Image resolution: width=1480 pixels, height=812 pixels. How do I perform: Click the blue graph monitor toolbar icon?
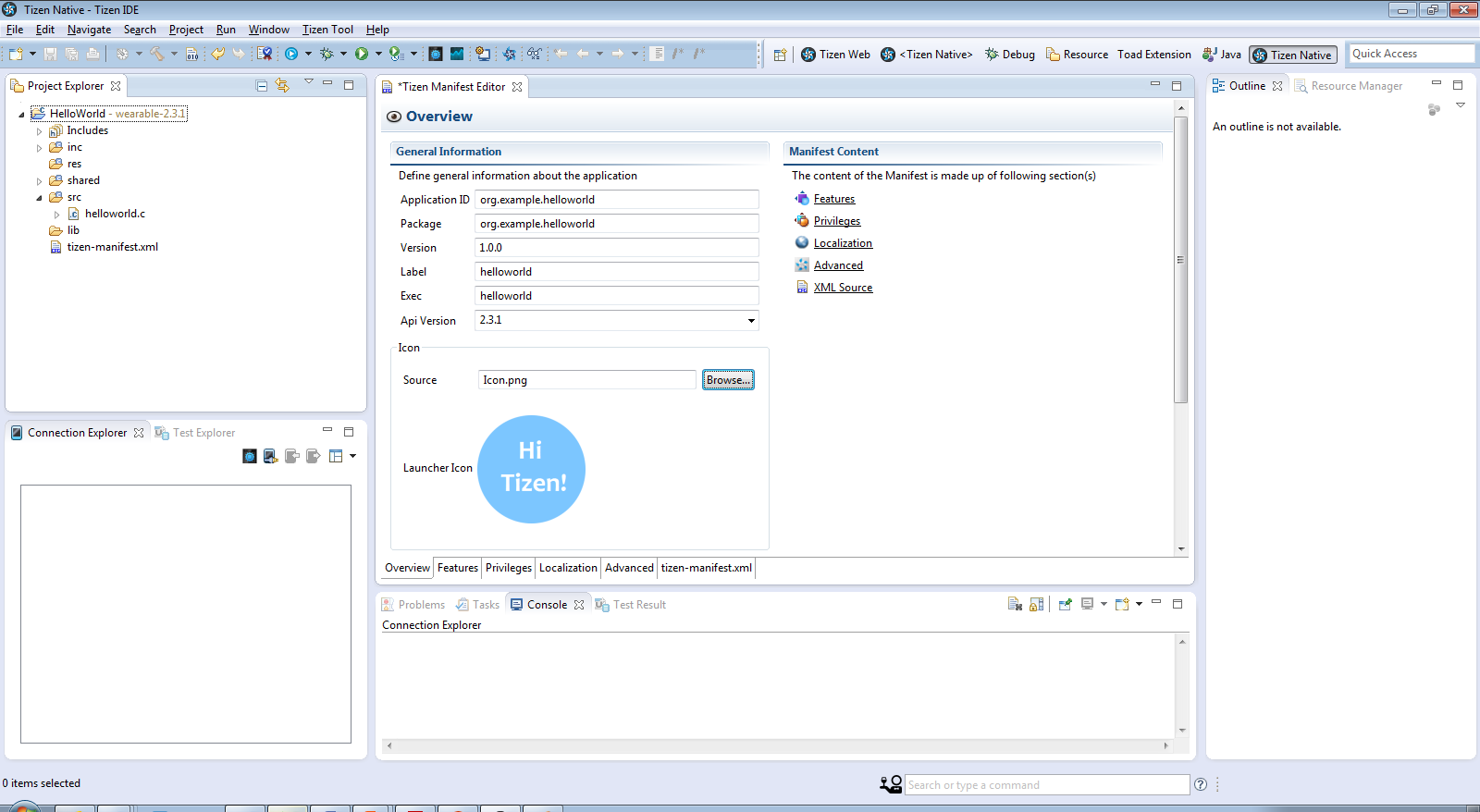(457, 54)
